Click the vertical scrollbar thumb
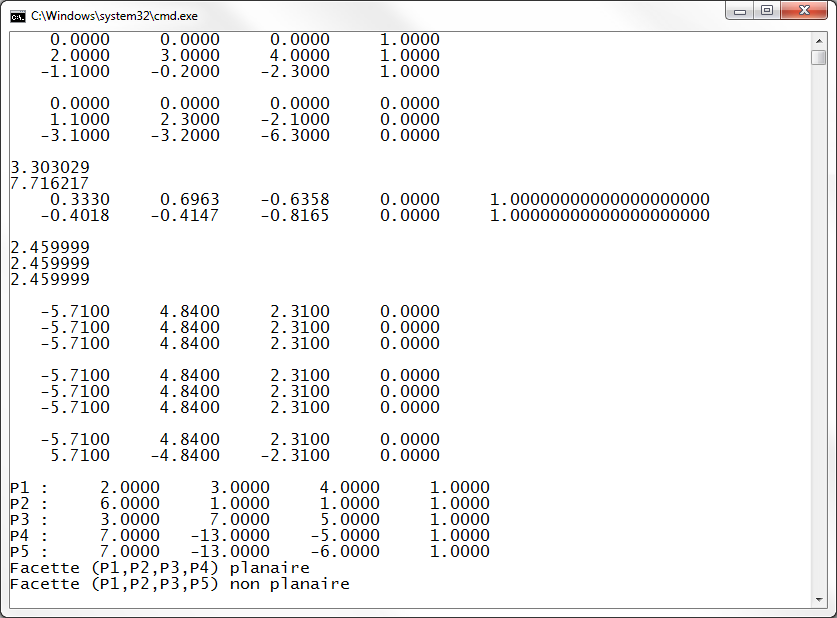 tap(818, 57)
